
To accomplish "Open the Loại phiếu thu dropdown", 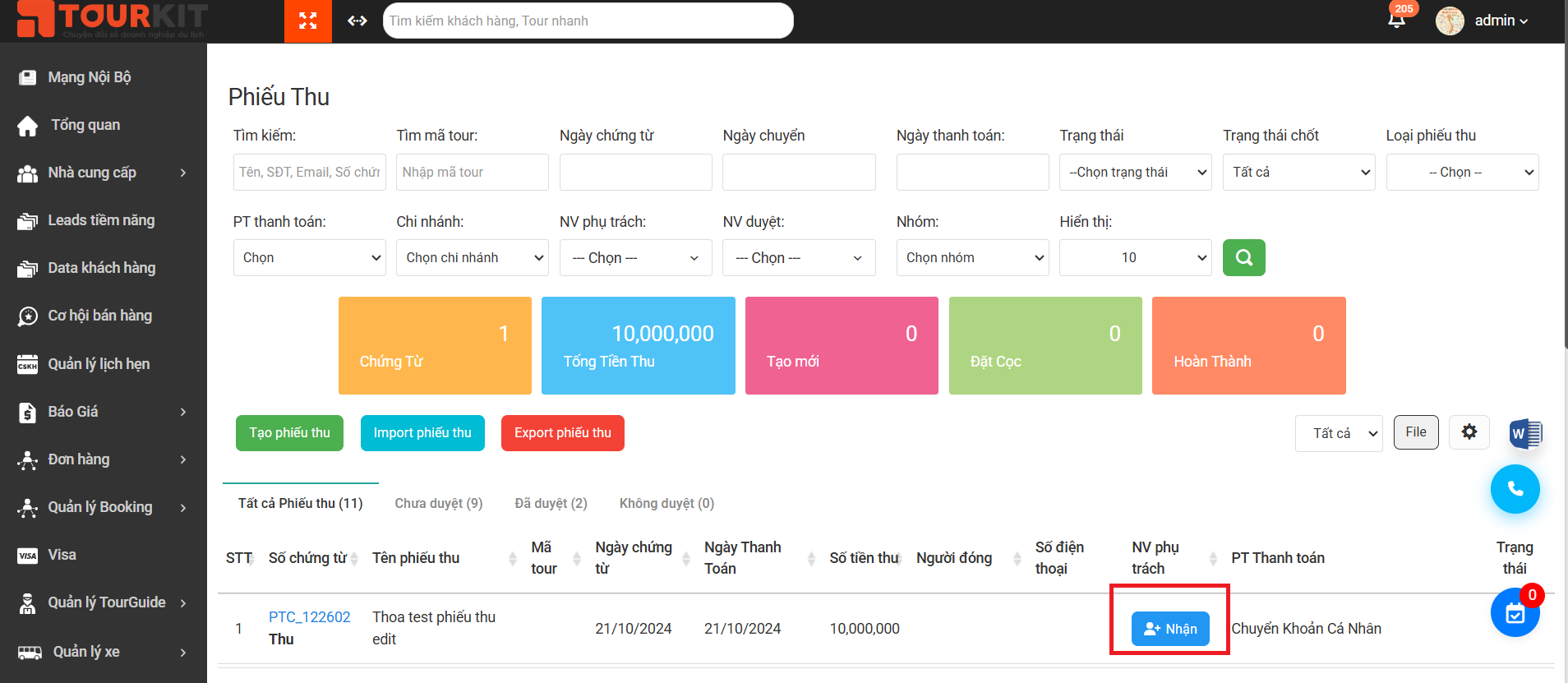I will (1462, 173).
